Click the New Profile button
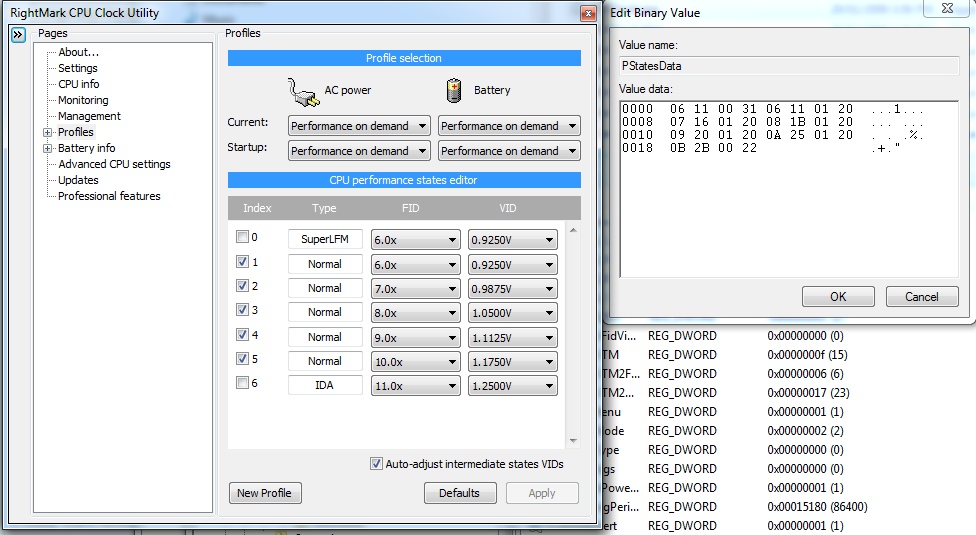 [265, 493]
